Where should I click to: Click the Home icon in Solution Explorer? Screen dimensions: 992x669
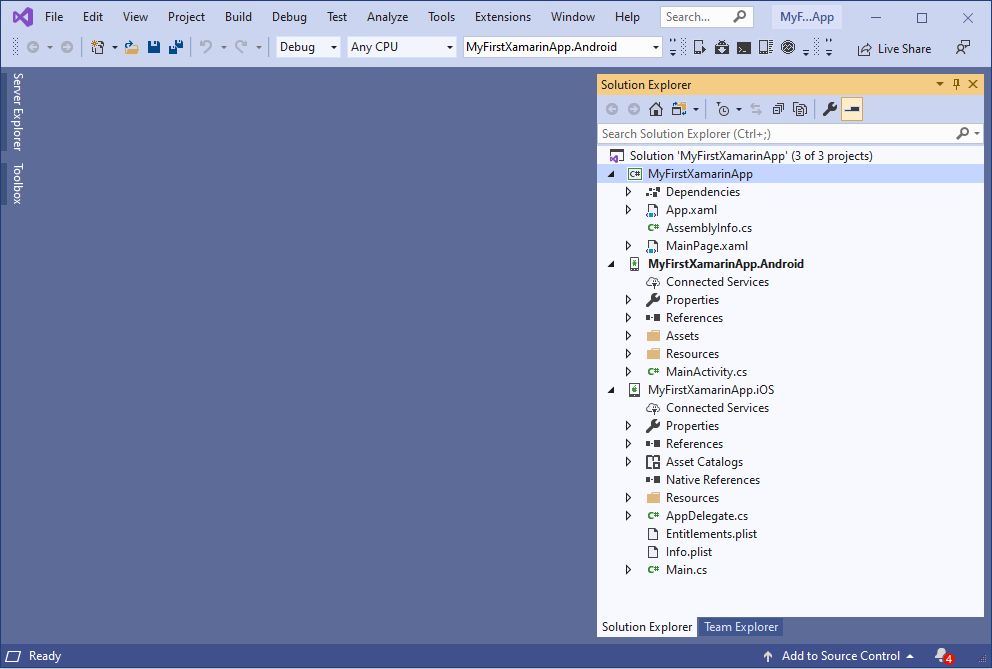656,109
